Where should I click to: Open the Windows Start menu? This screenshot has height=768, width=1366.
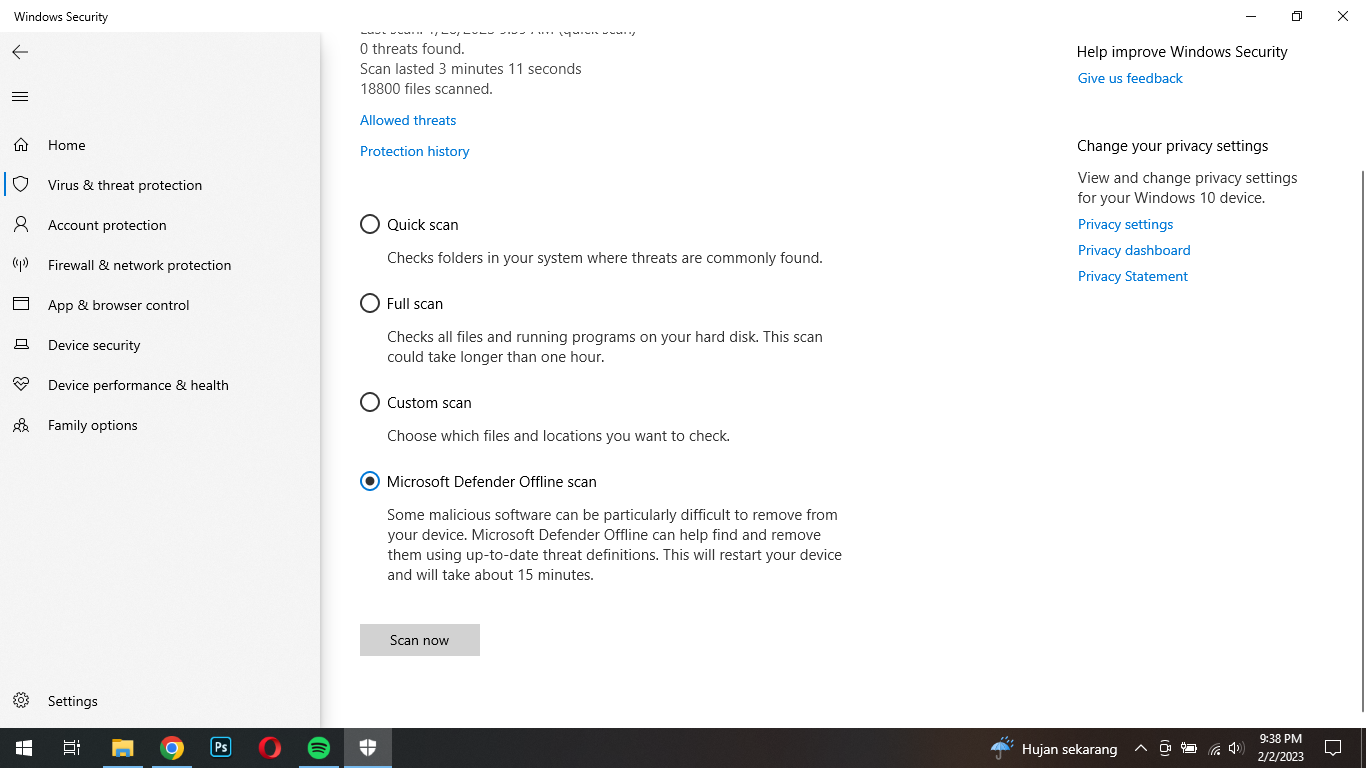24,748
